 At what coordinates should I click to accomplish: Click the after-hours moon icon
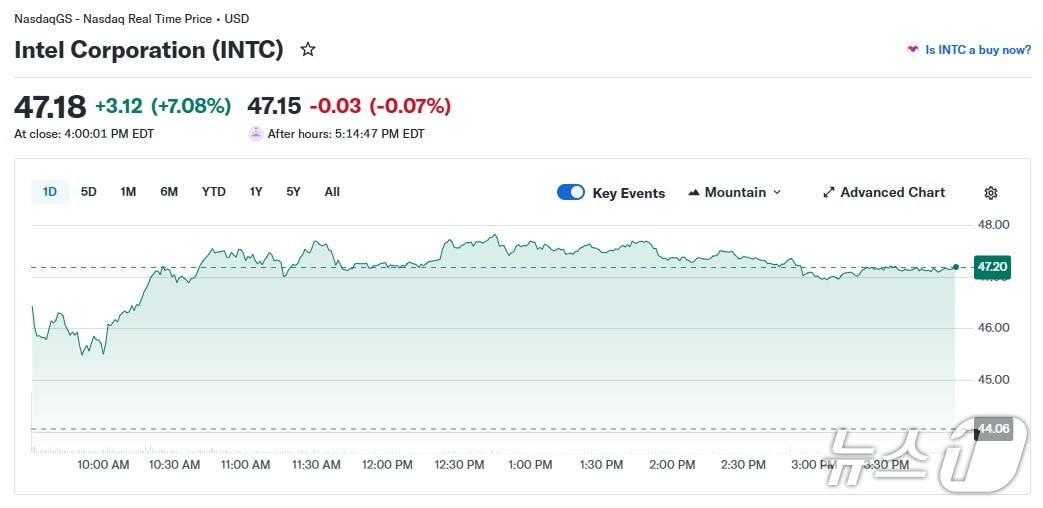click(256, 134)
